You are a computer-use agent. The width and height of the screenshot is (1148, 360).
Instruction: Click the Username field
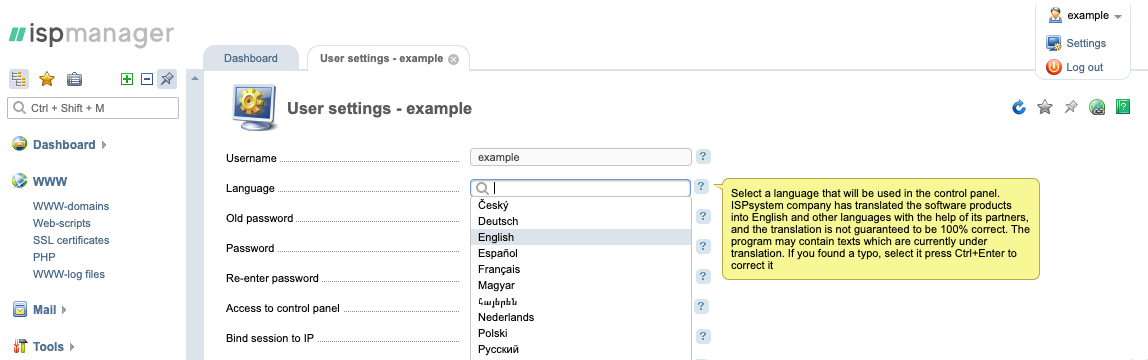(x=581, y=157)
